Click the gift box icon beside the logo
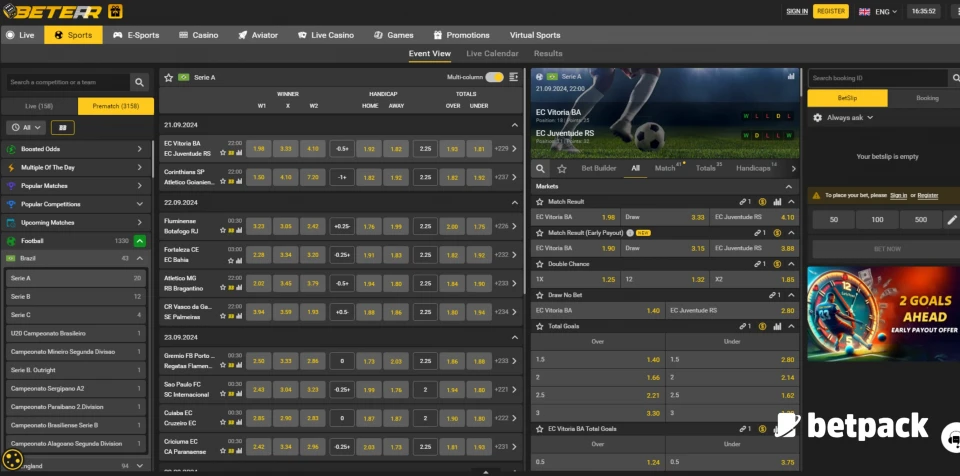Image resolution: width=960 pixels, height=476 pixels. pyautogui.click(x=115, y=12)
